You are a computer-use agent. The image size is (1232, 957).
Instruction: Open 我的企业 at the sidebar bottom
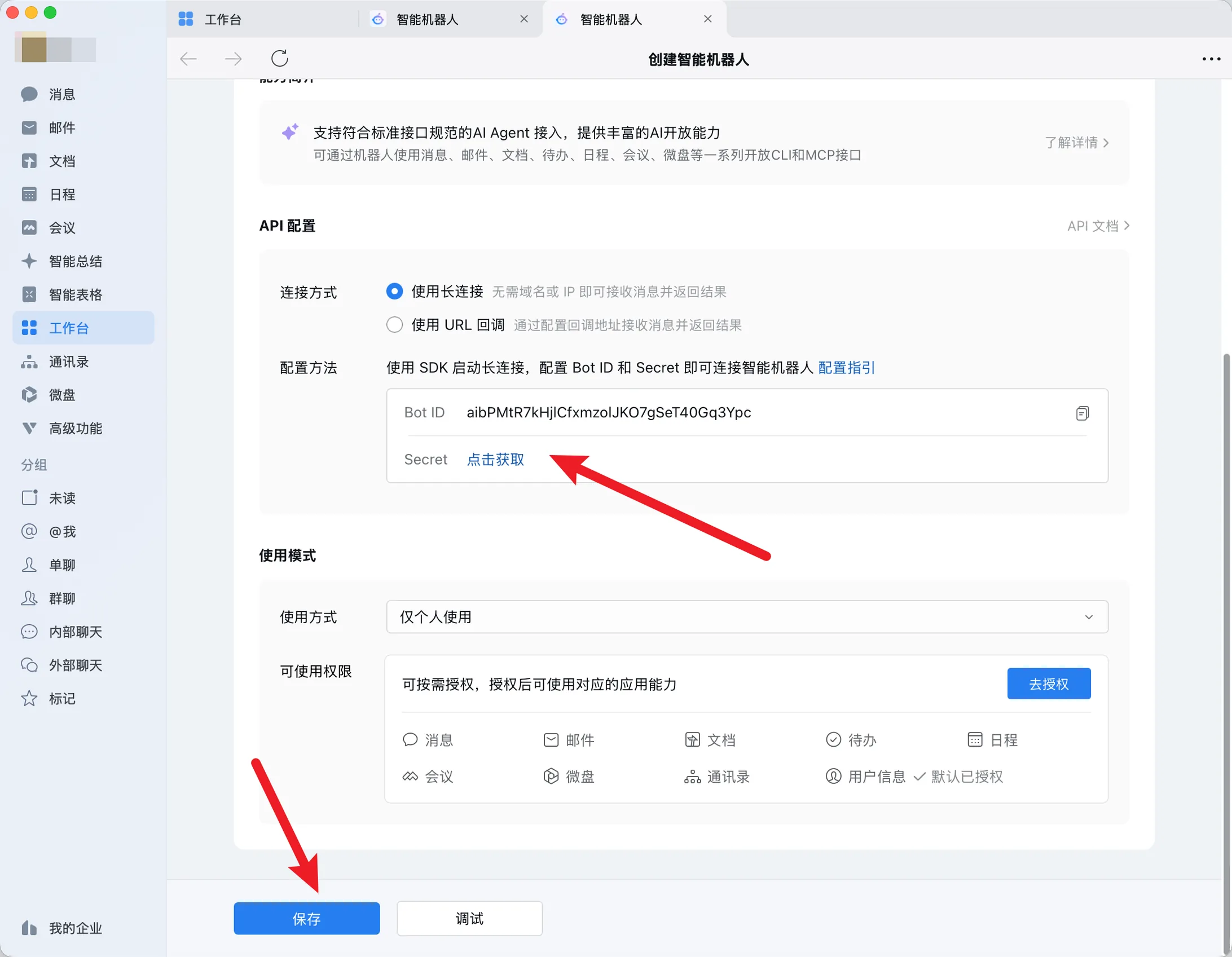pyautogui.click(x=83, y=928)
